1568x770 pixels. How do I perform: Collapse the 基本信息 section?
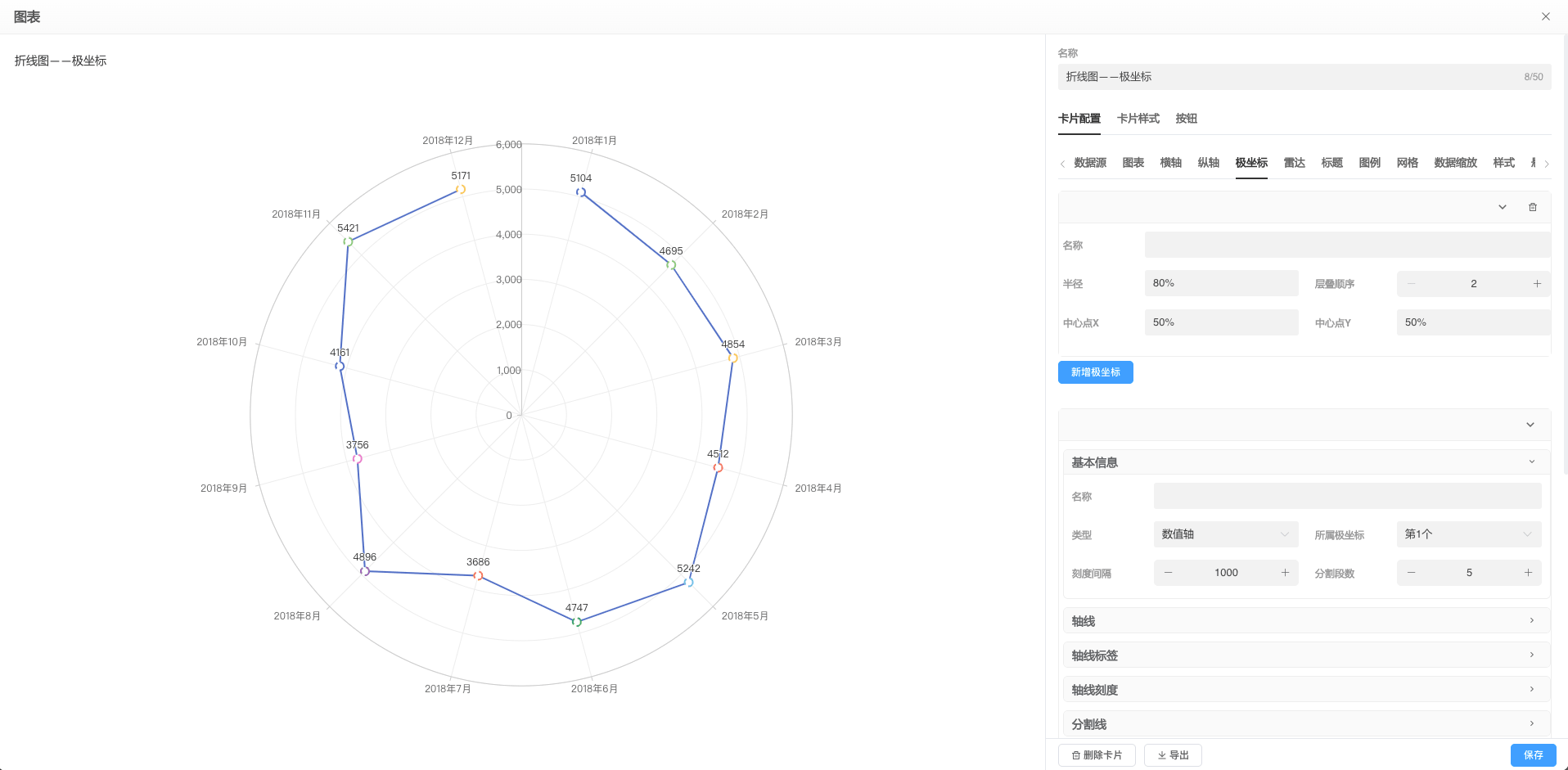click(x=1531, y=462)
